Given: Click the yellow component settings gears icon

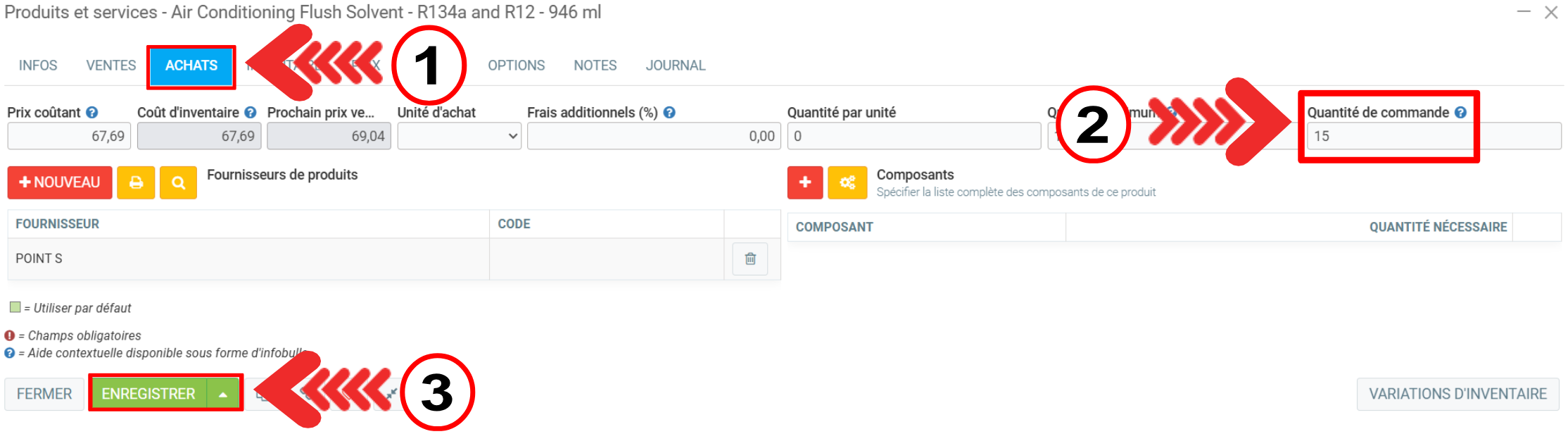Looking at the screenshot, I should (847, 182).
